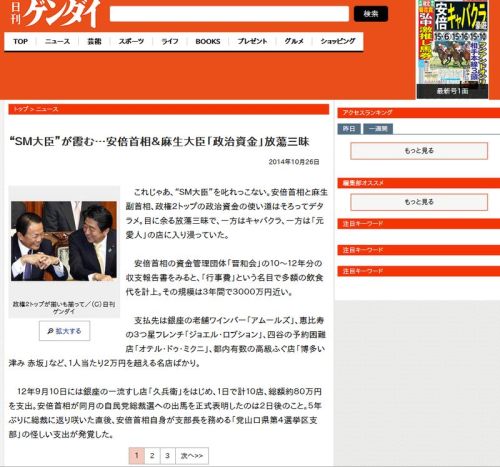This screenshot has height=467, width=500.
Task: Go to page 3 in pagination
Action: coord(167,455)
